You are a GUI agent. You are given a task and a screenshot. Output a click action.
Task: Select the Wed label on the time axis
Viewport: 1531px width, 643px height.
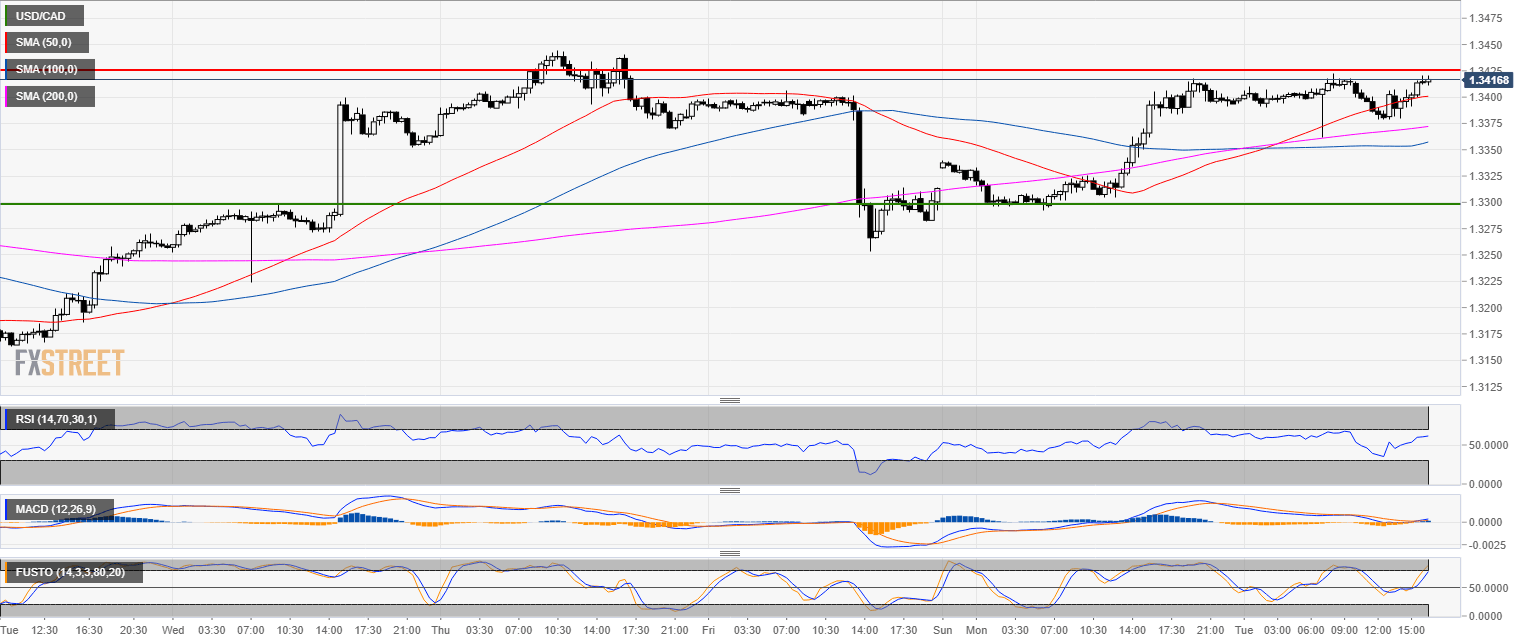pos(172,631)
